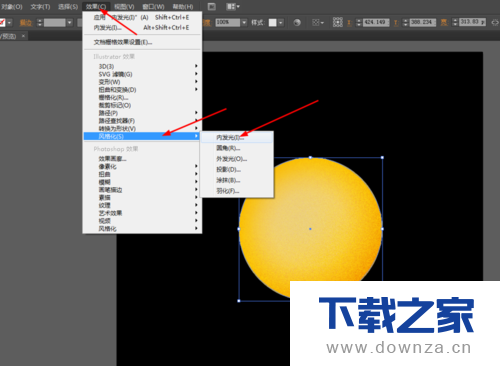Choose 圆角(R)... in stylize submenu

237,148
